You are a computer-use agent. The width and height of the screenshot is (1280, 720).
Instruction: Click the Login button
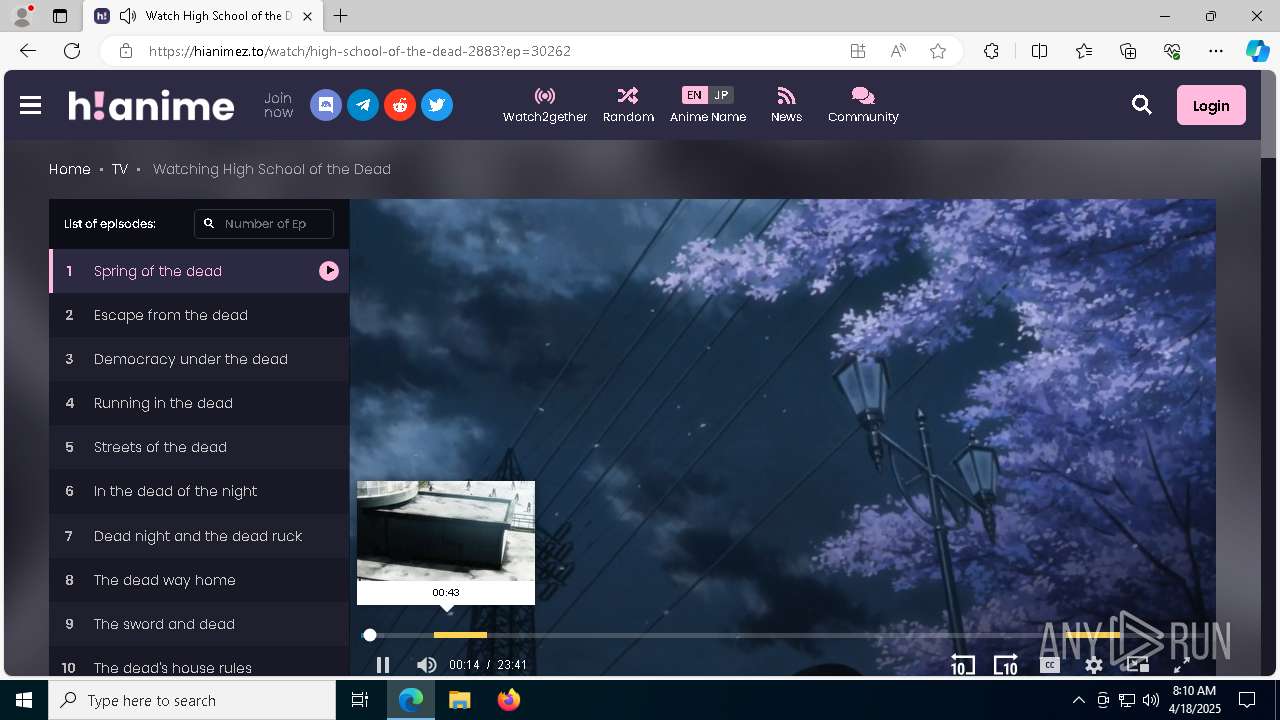point(1211,105)
